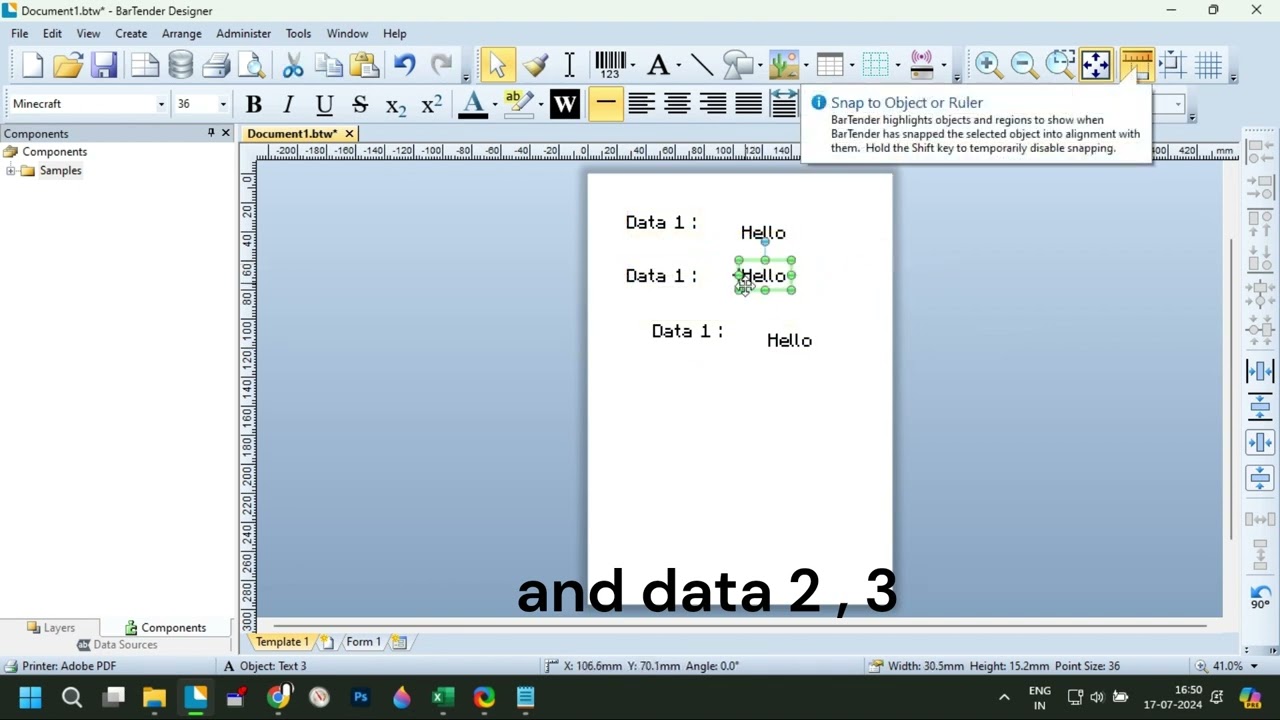Select the text object A tool
Viewport: 1280px width, 720px height.
point(658,65)
